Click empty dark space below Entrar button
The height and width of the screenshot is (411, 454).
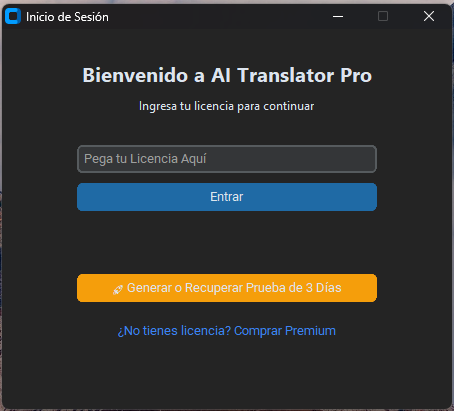point(227,242)
